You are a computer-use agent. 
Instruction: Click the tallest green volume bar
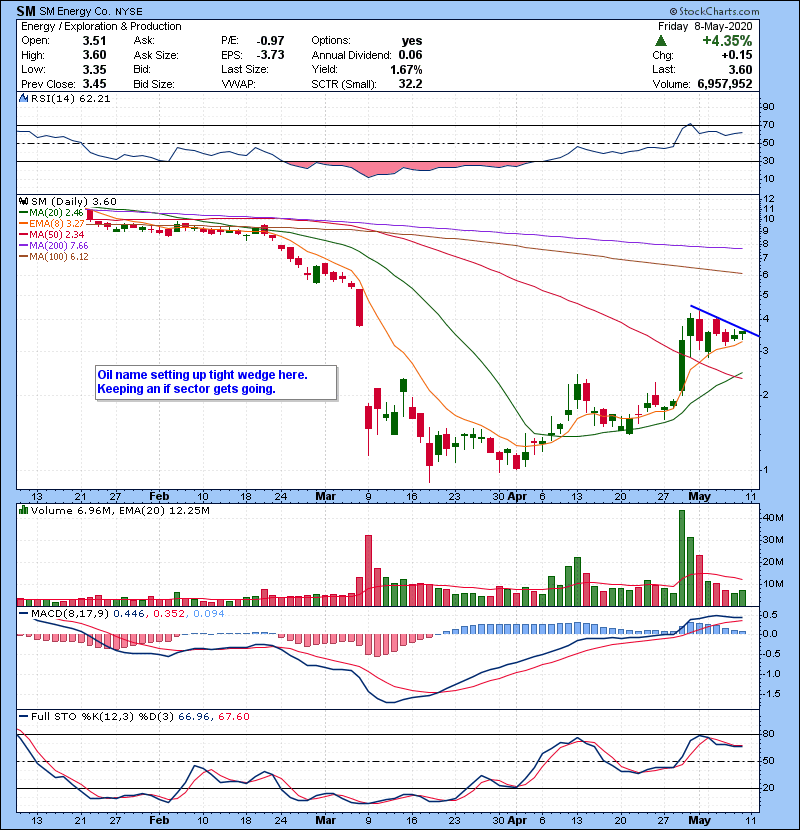tap(682, 558)
